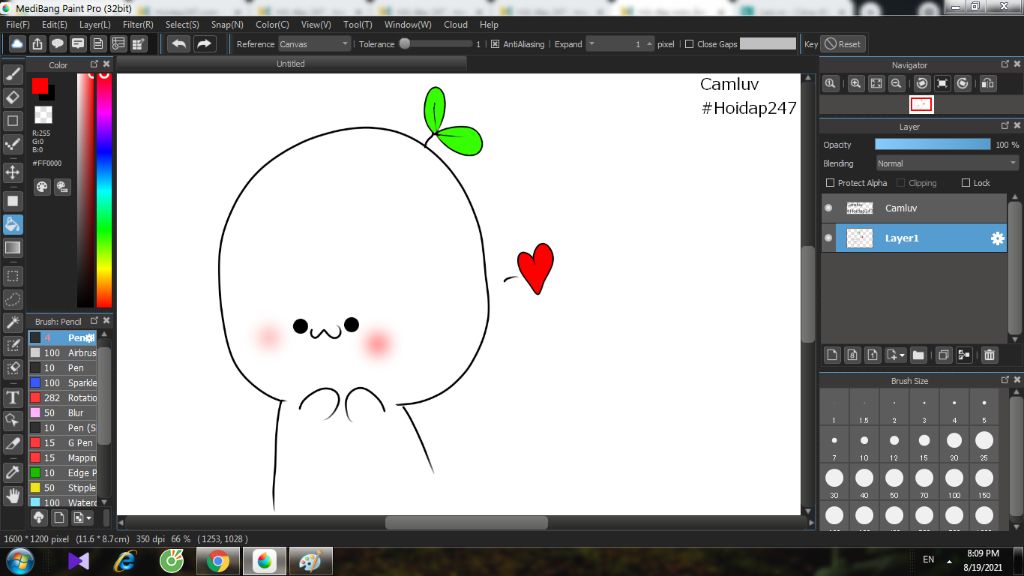Hide the Layer1 layer

[x=829, y=238]
